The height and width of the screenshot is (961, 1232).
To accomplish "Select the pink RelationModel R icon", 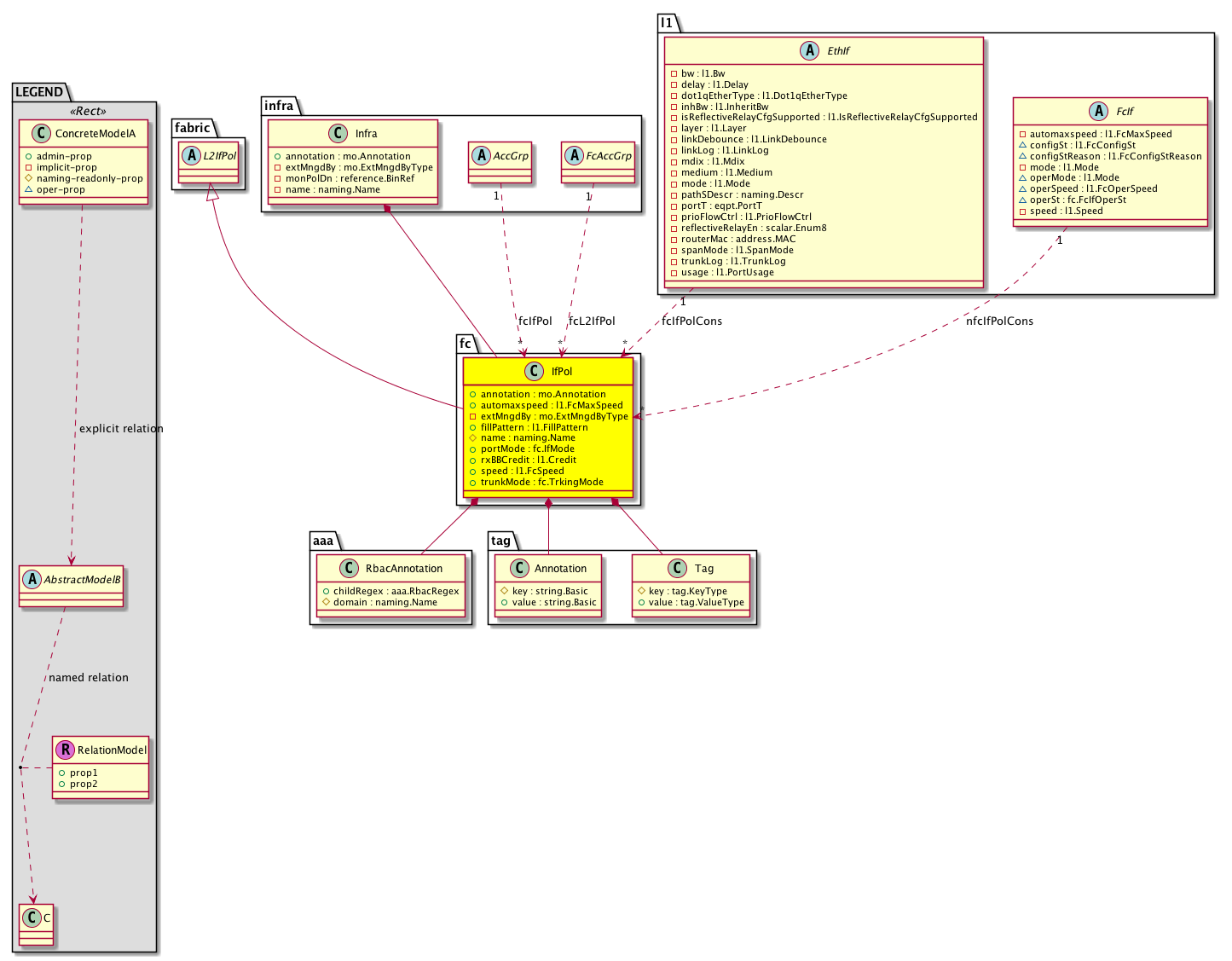I will (x=65, y=750).
